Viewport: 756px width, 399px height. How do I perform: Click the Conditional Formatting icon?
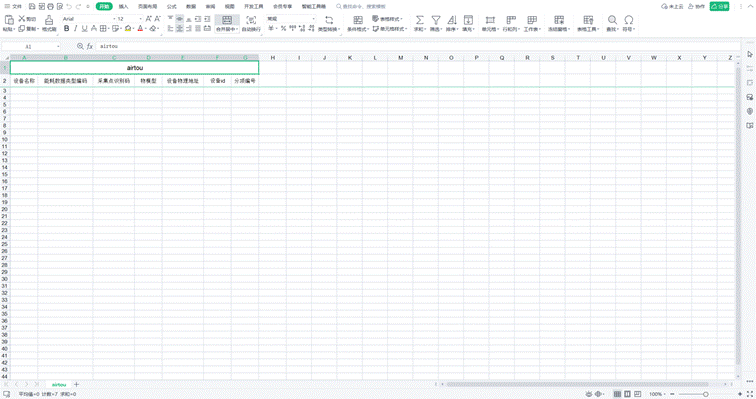point(358,20)
